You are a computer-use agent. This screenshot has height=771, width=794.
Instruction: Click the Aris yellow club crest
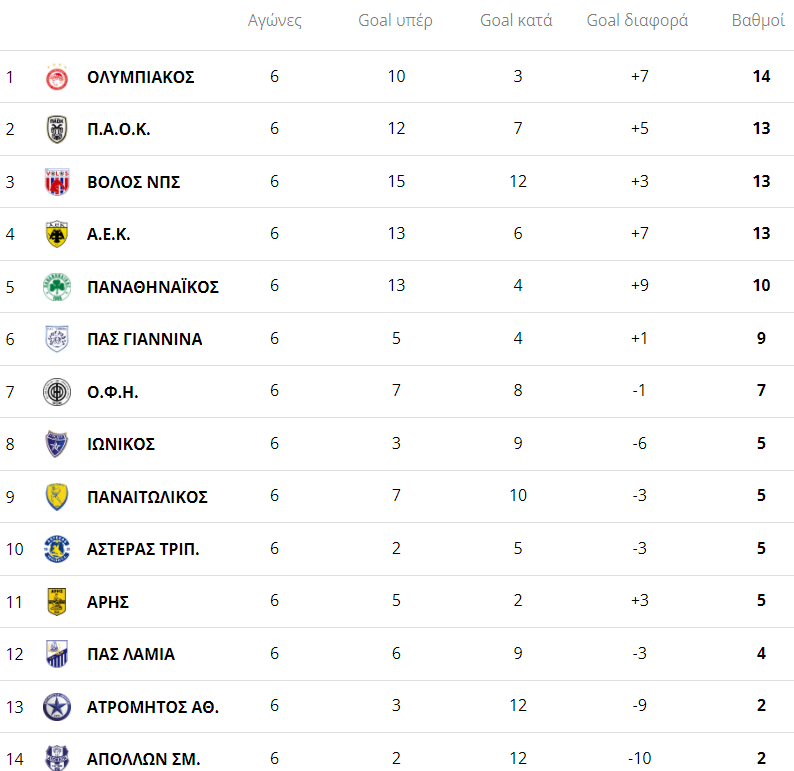57,602
